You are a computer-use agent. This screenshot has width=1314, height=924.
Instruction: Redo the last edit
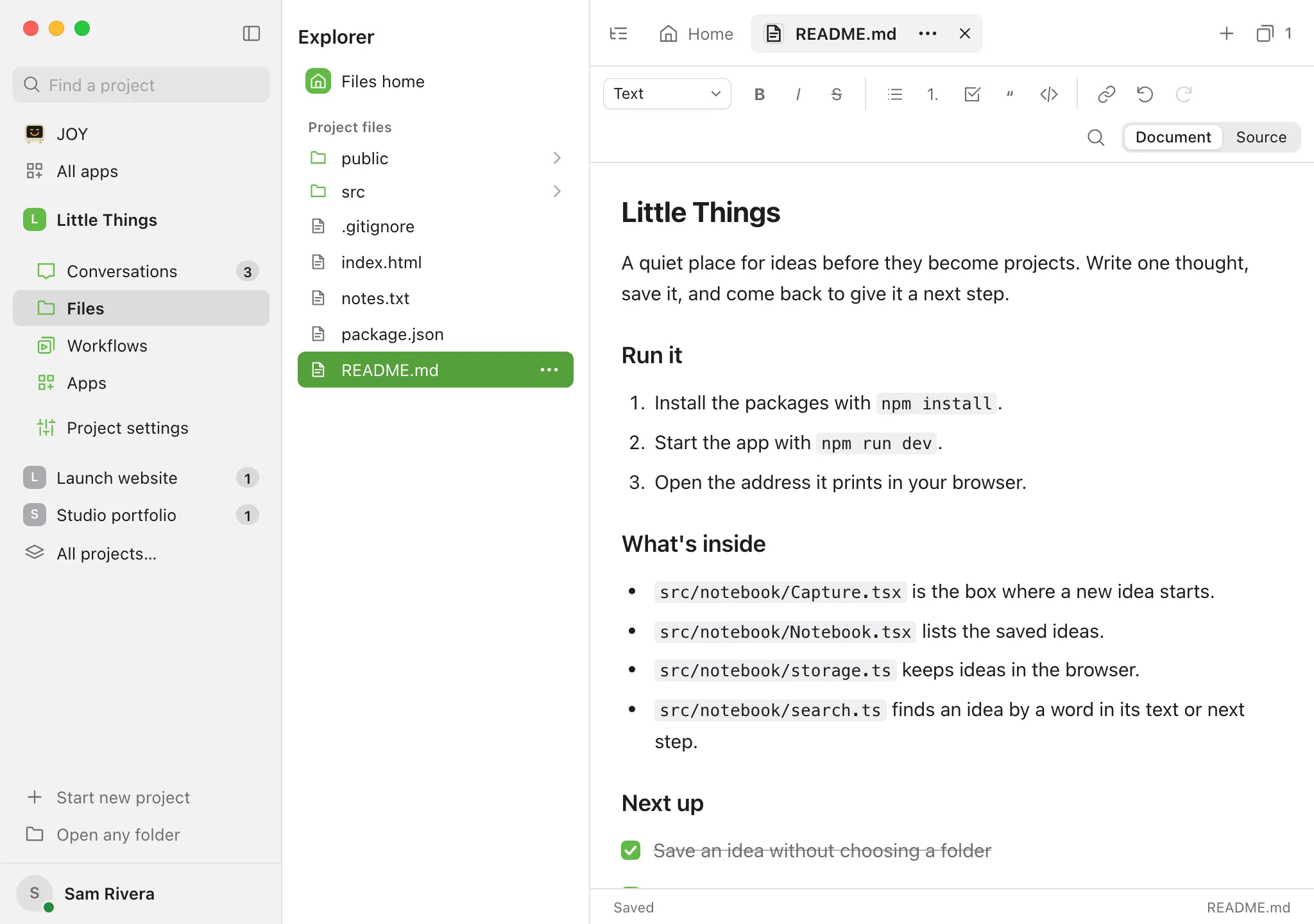1184,94
